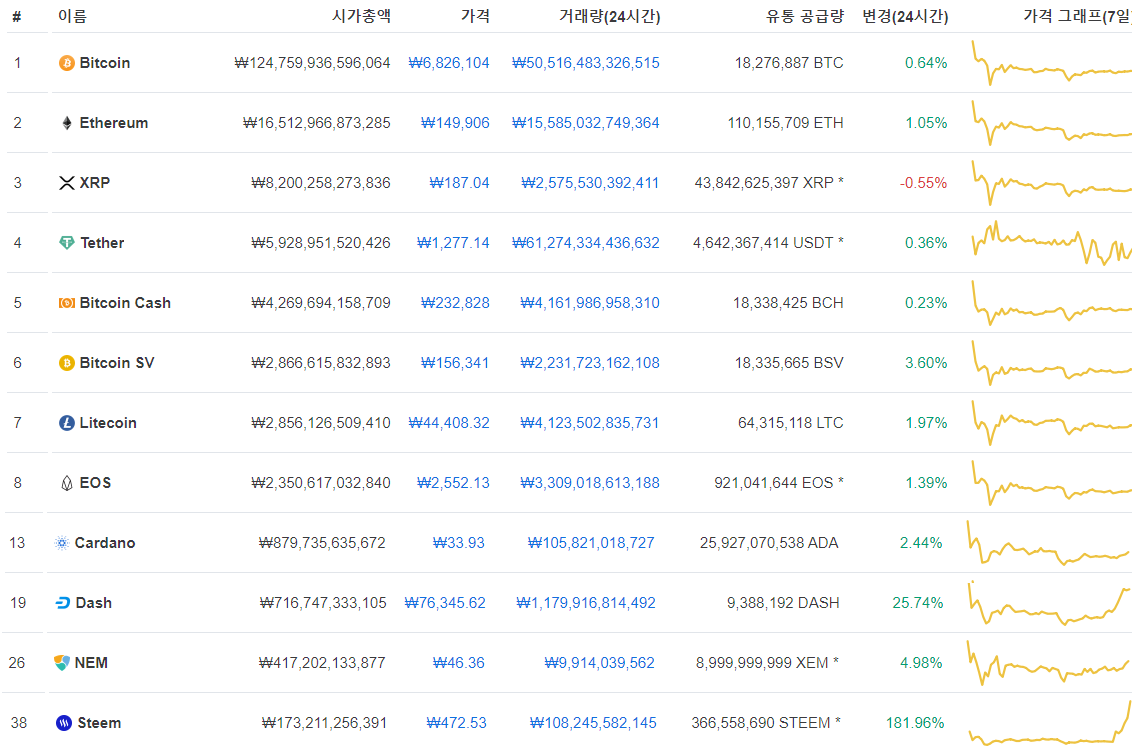Click the Cardano dotted logo icon
The image size is (1132, 751).
coord(62,543)
